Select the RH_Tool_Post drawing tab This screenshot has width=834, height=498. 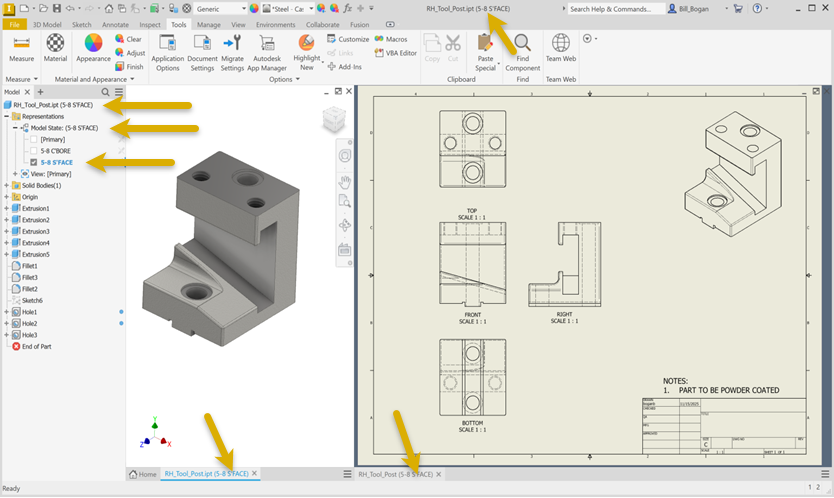click(395, 474)
